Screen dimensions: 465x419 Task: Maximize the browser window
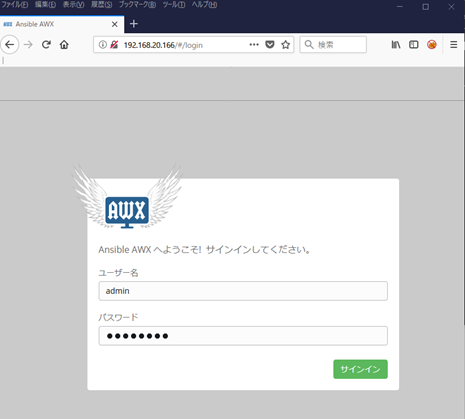click(425, 7)
